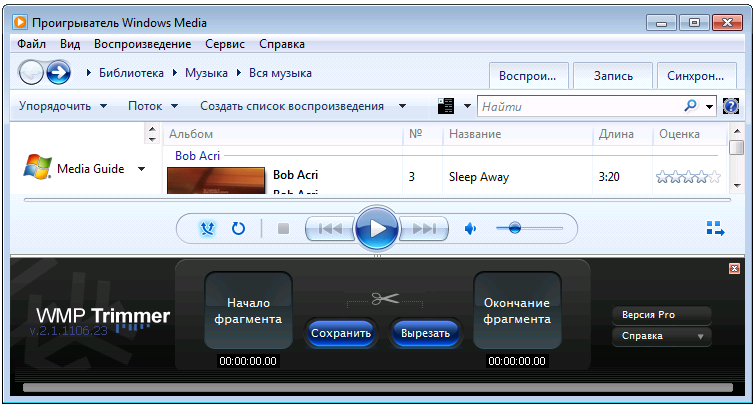
Task: Sort by the Альбом column header
Action: tap(283, 134)
